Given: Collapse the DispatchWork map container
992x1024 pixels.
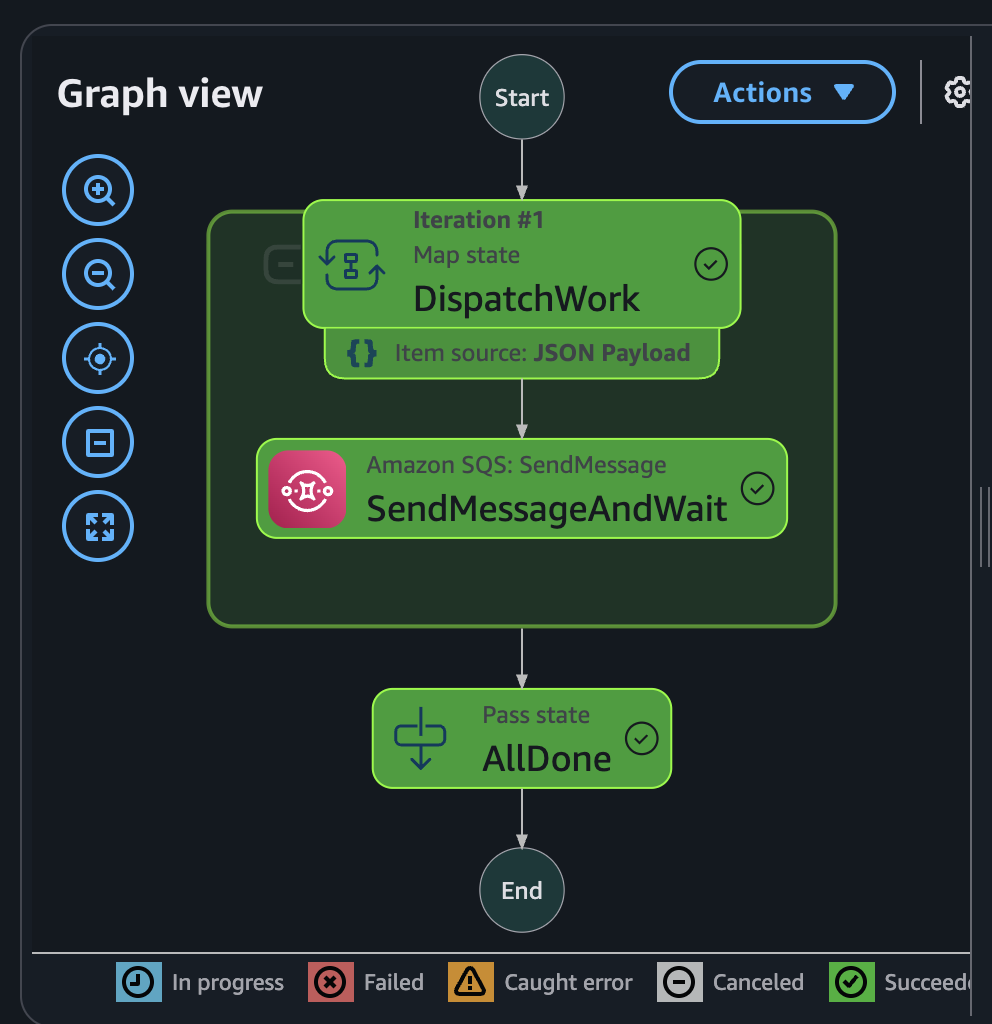Looking at the screenshot, I should 285,264.
